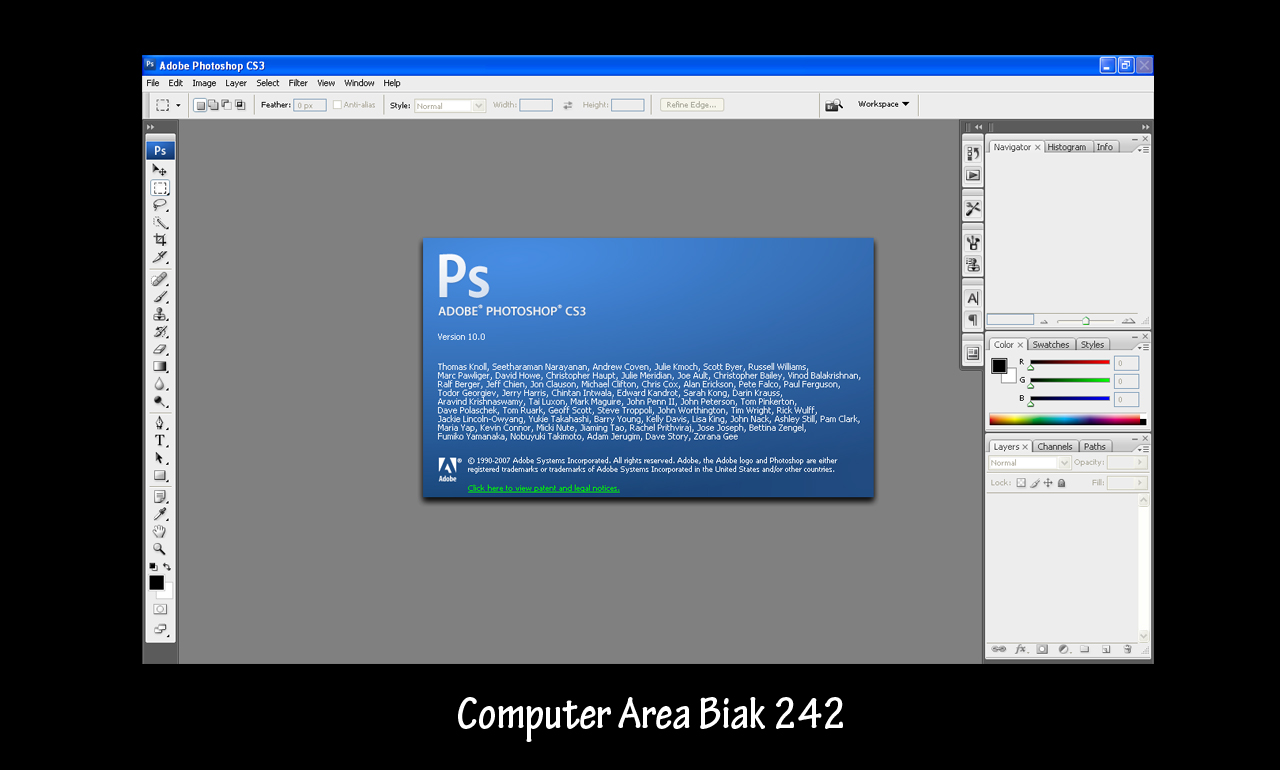Select the Gradient tool
The width and height of the screenshot is (1280, 770).
pyautogui.click(x=160, y=367)
